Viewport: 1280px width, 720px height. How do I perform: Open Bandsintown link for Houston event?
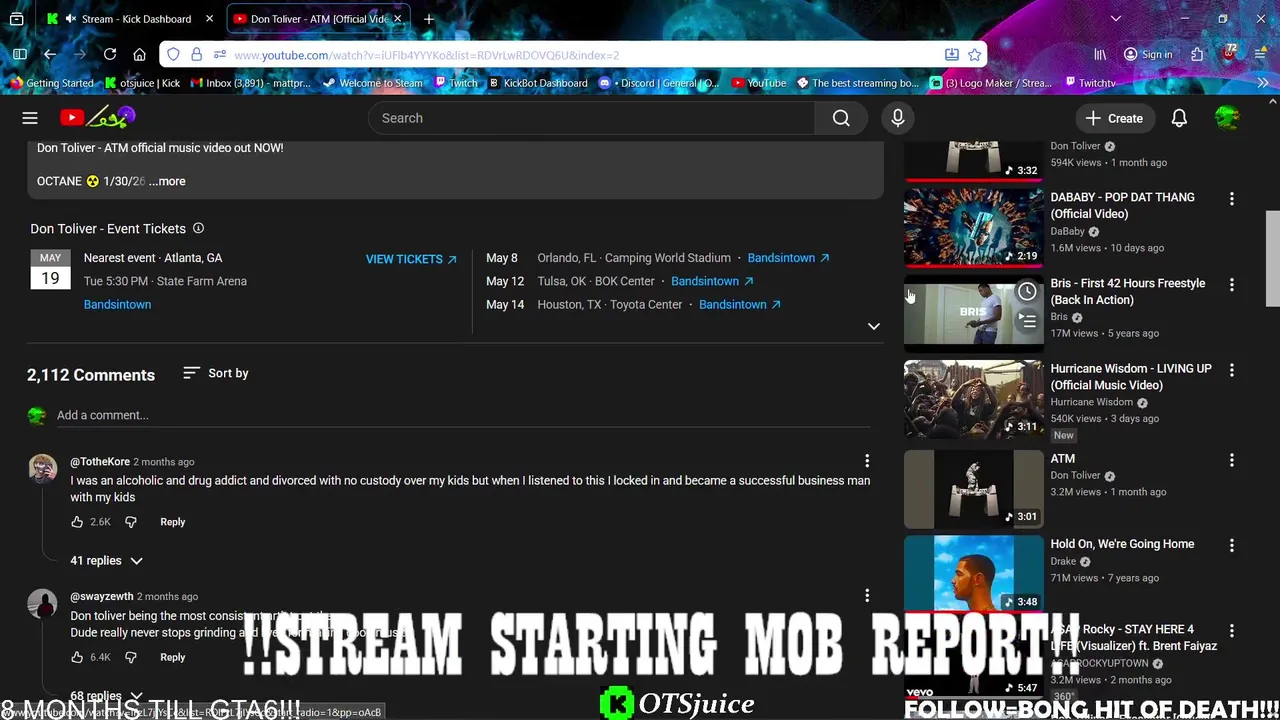[740, 304]
